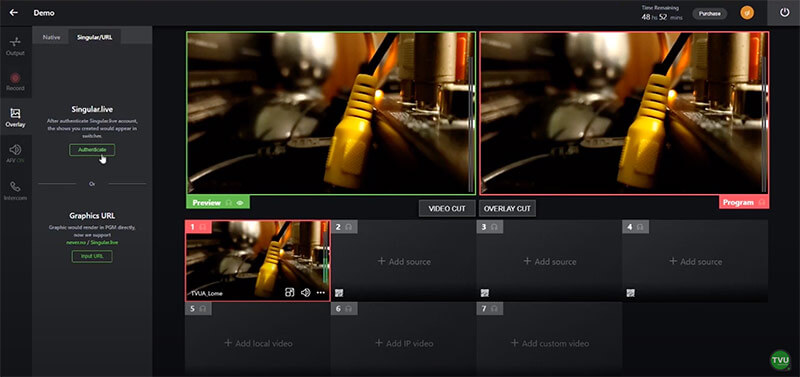Viewport: 800px width, 377px height.
Task: Toggle headphone monitoring on source 2
Action: pos(348,227)
